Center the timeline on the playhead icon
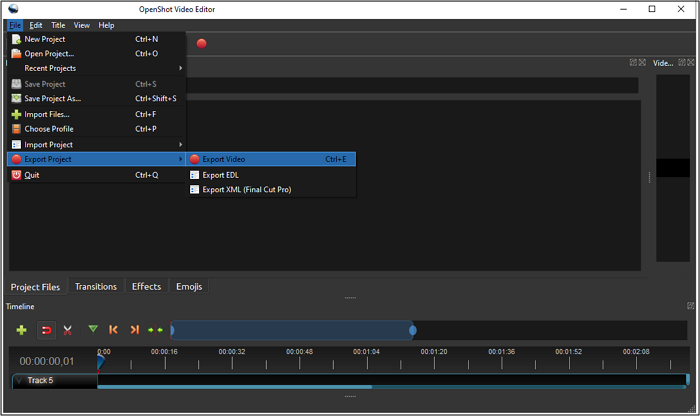The image size is (700, 416). click(x=156, y=329)
